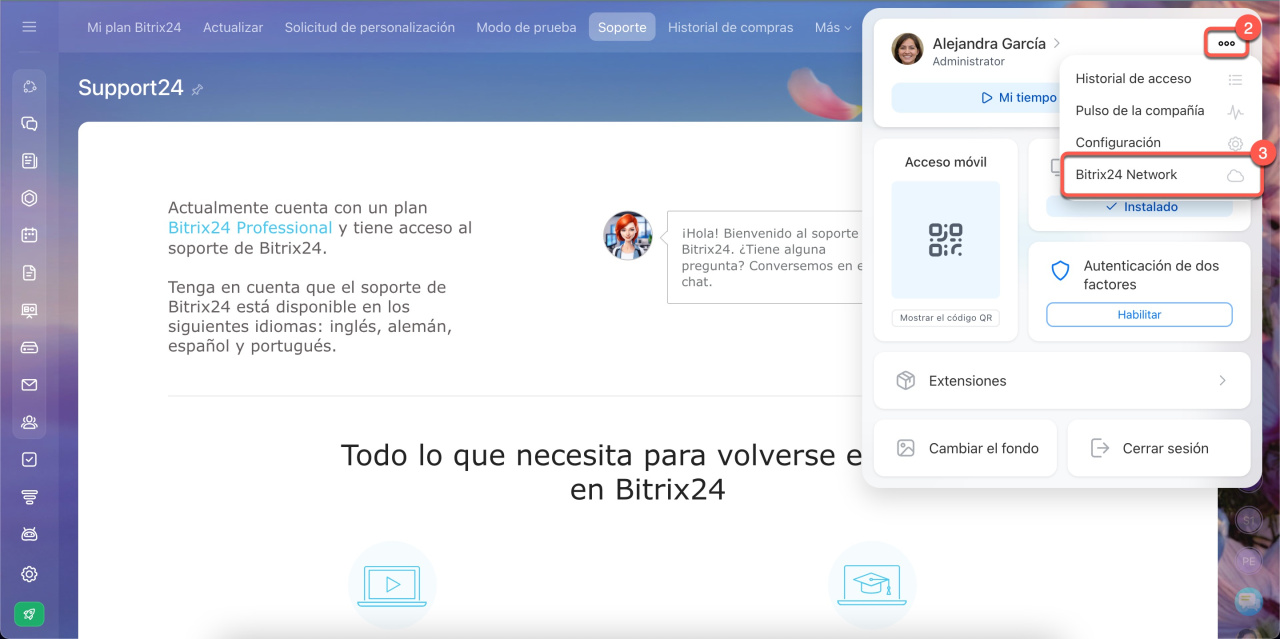The width and height of the screenshot is (1280, 639).
Task: Open Historial de acceso menu entry
Action: [1160, 79]
